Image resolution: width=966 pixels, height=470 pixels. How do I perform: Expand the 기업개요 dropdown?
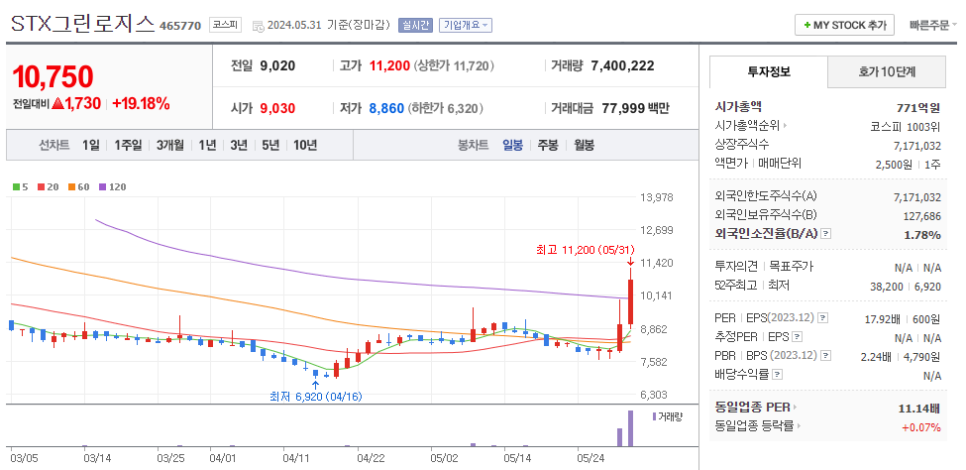point(465,25)
